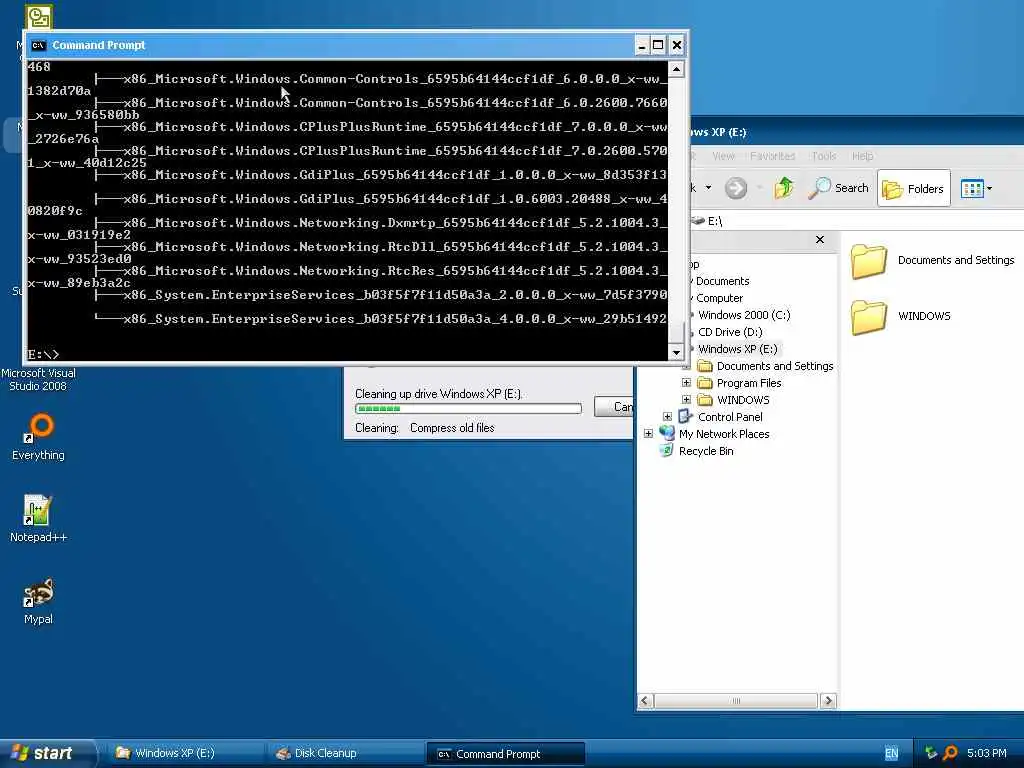This screenshot has height=768, width=1024.
Task: Select Recycle Bin in folder tree
Action: point(705,451)
